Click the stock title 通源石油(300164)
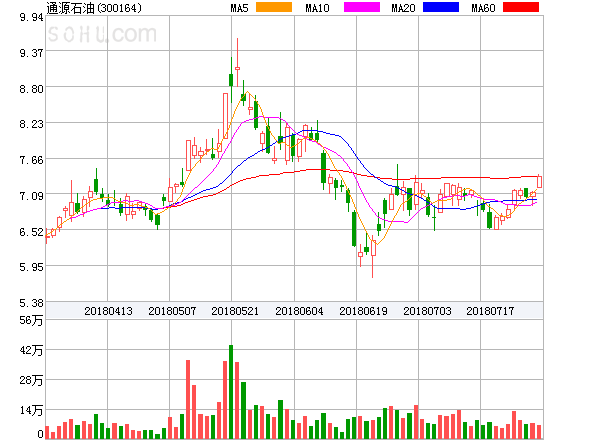Screen dimensions: 600x440 [x=94, y=8]
